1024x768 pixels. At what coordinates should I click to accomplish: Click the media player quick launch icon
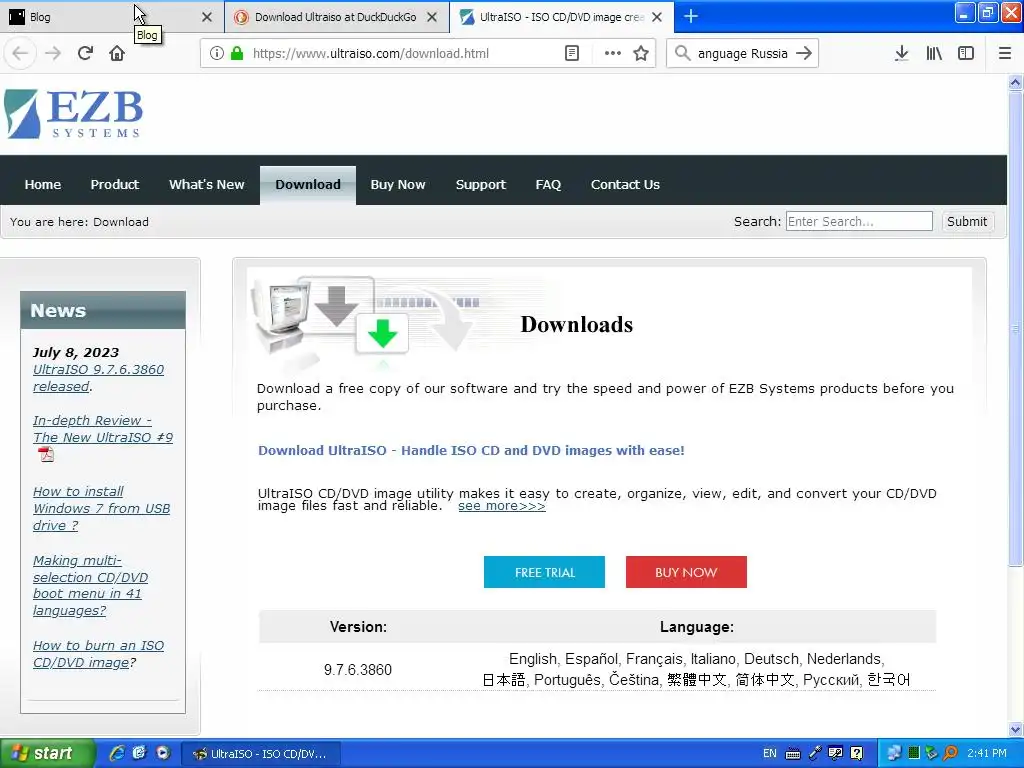pyautogui.click(x=163, y=753)
